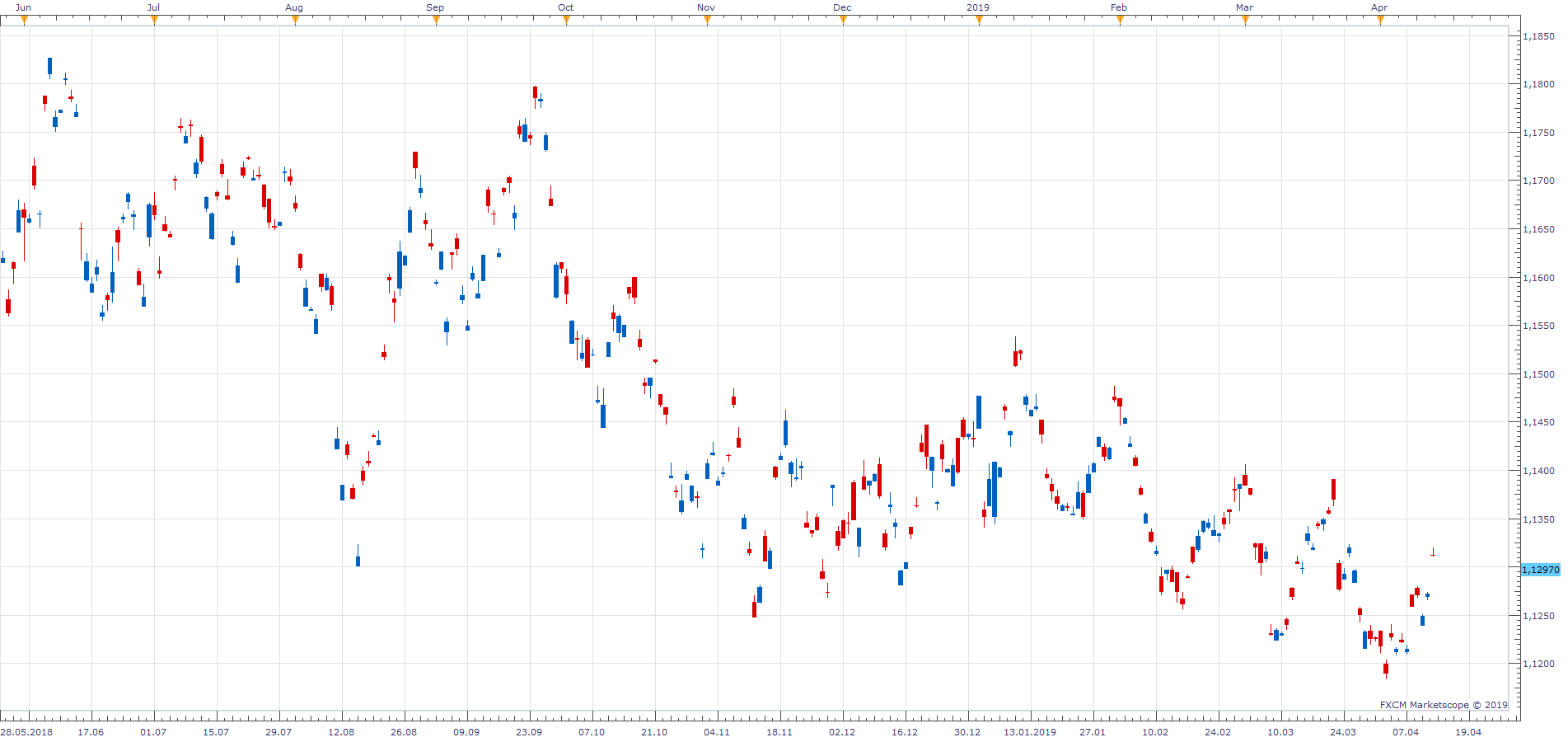Click the 1,1400 price axis label
The image size is (1568, 742).
click(x=1538, y=471)
